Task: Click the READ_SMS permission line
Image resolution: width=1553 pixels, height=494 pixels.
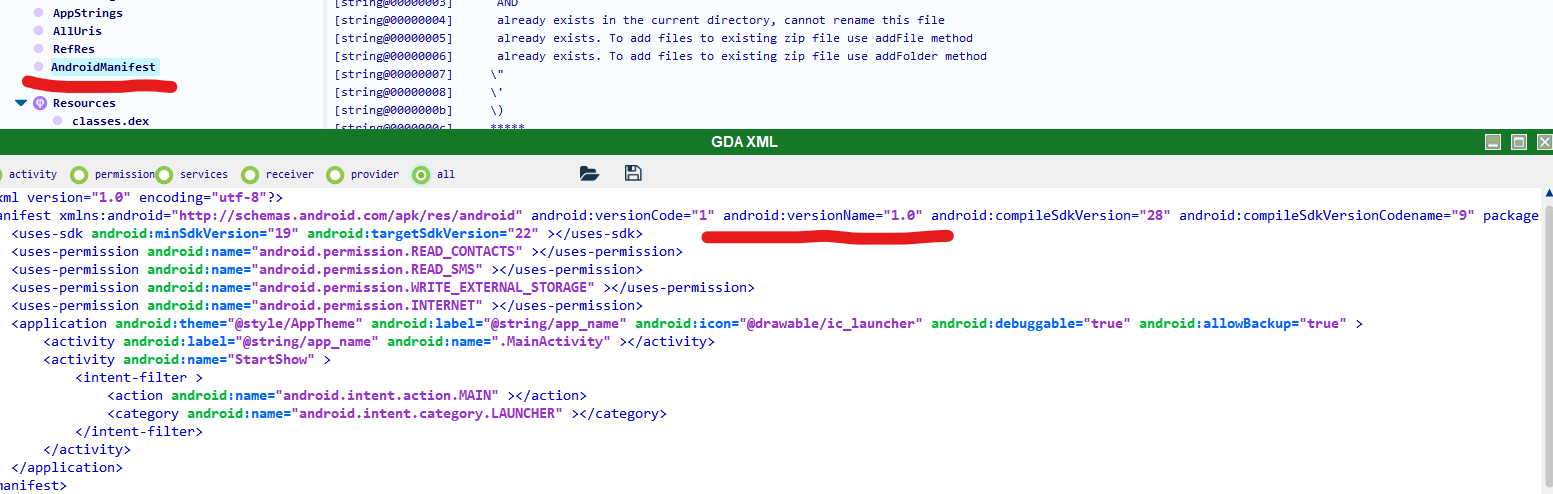Action: coord(327,269)
